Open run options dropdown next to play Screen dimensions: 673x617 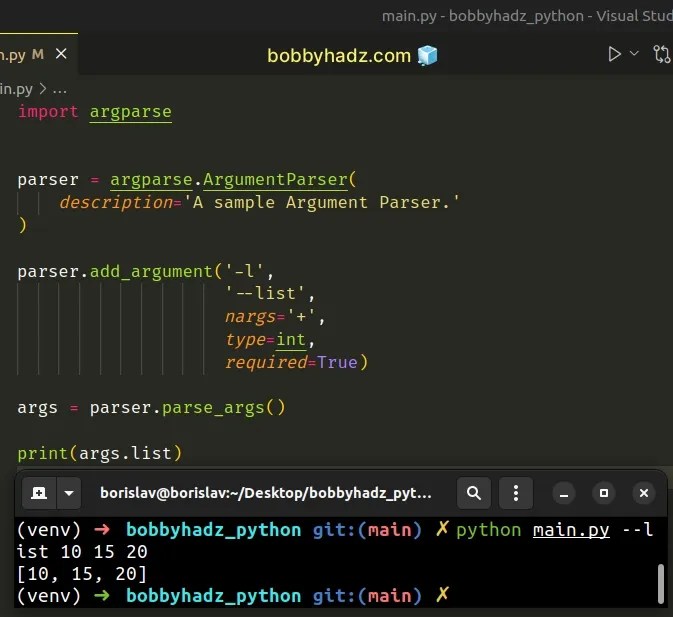pyautogui.click(x=634, y=54)
